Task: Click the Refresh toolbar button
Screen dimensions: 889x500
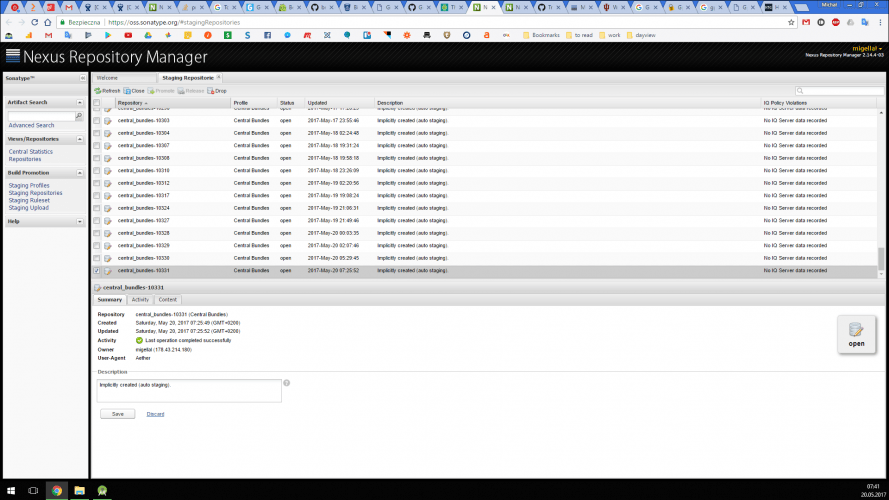Action: click(107, 91)
